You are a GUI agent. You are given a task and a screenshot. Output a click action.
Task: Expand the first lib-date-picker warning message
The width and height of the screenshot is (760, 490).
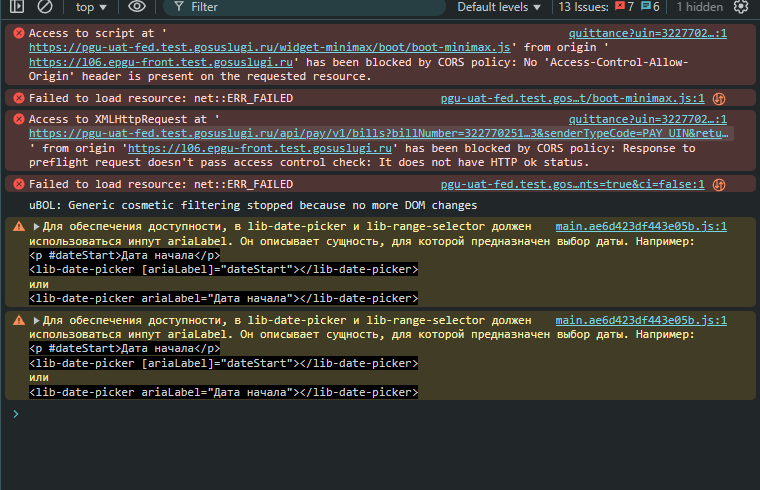point(36,226)
